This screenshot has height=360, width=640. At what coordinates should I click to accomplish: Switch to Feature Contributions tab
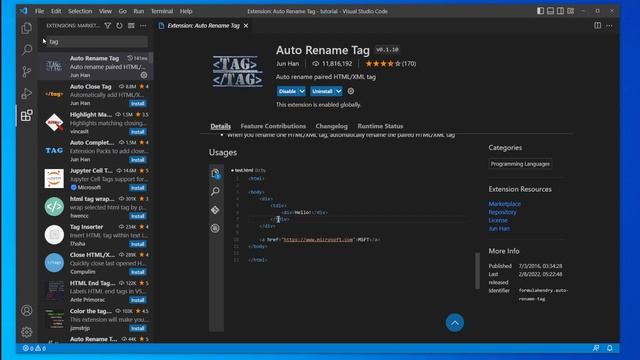click(273, 126)
